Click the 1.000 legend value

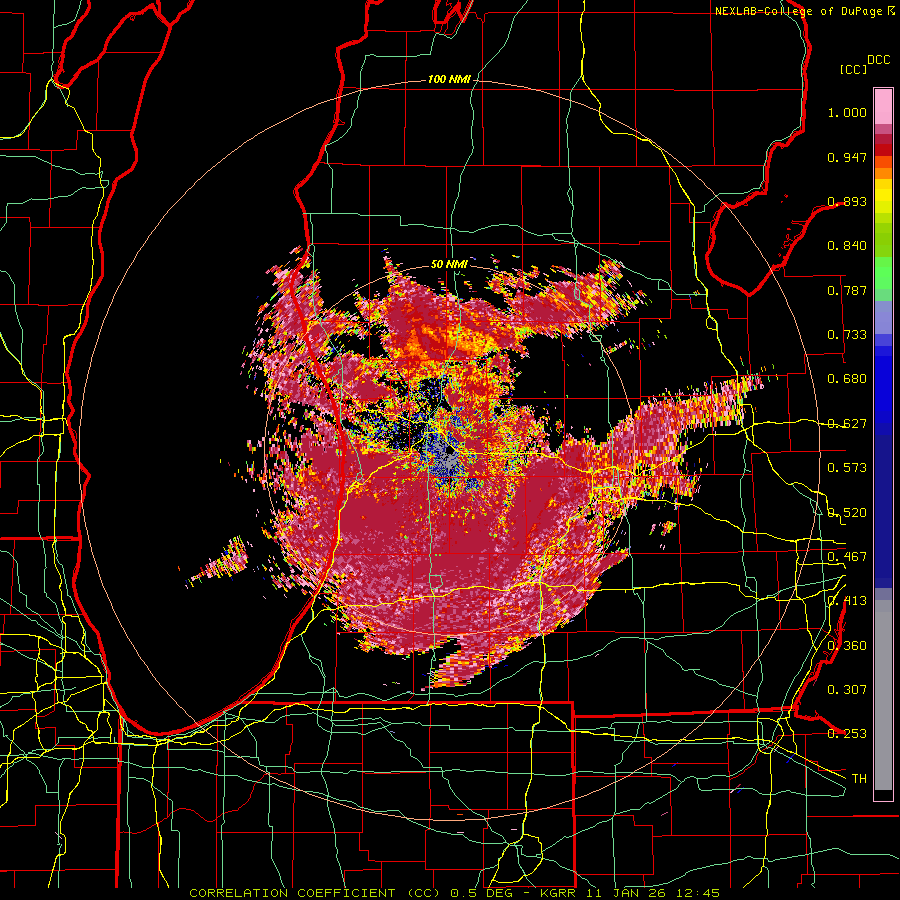(847, 112)
